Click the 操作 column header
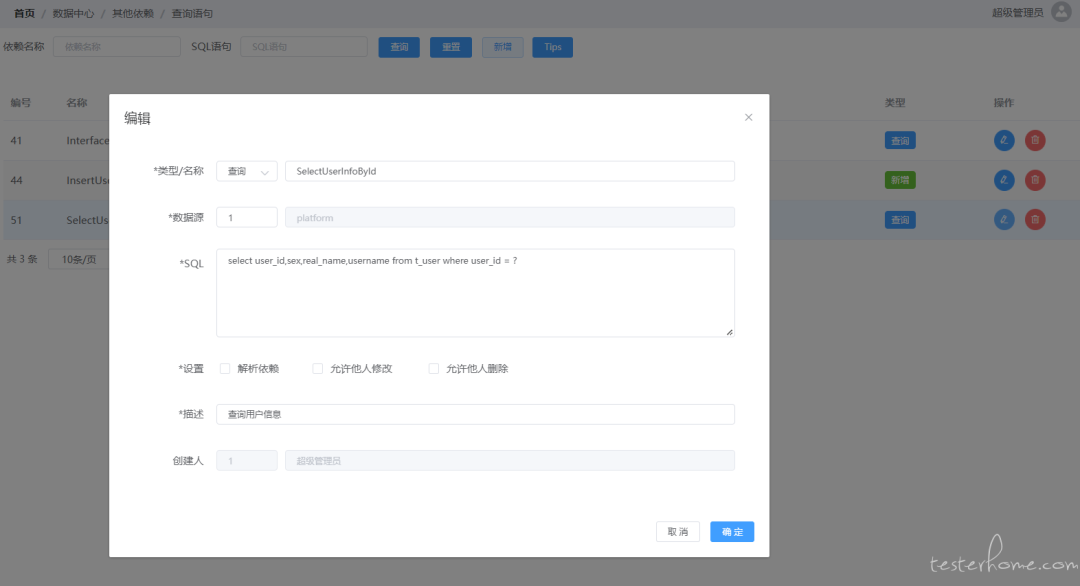Screen dimensions: 1080x586 [1004, 103]
